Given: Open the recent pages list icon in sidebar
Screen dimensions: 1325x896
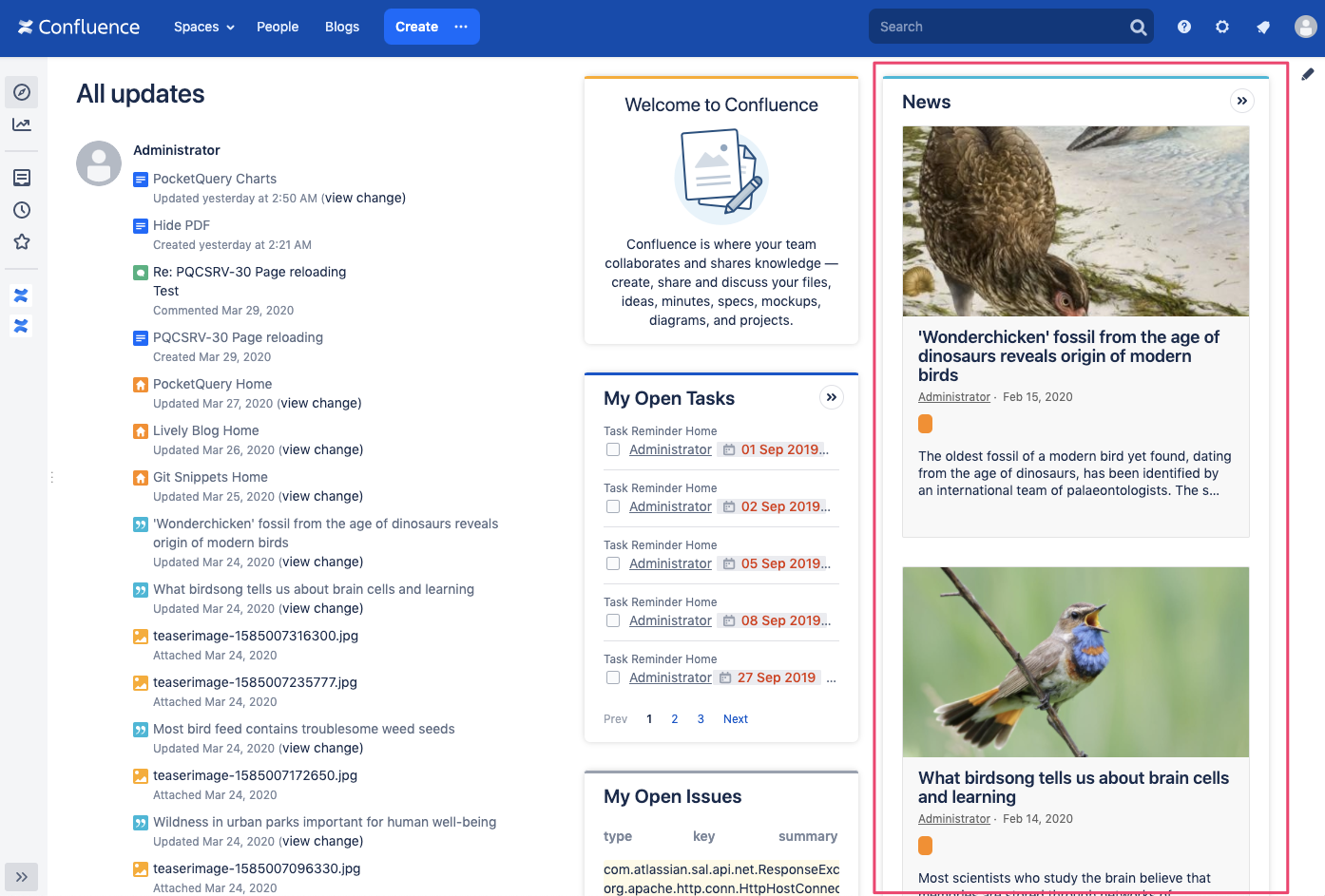Looking at the screenshot, I should pos(22,178).
